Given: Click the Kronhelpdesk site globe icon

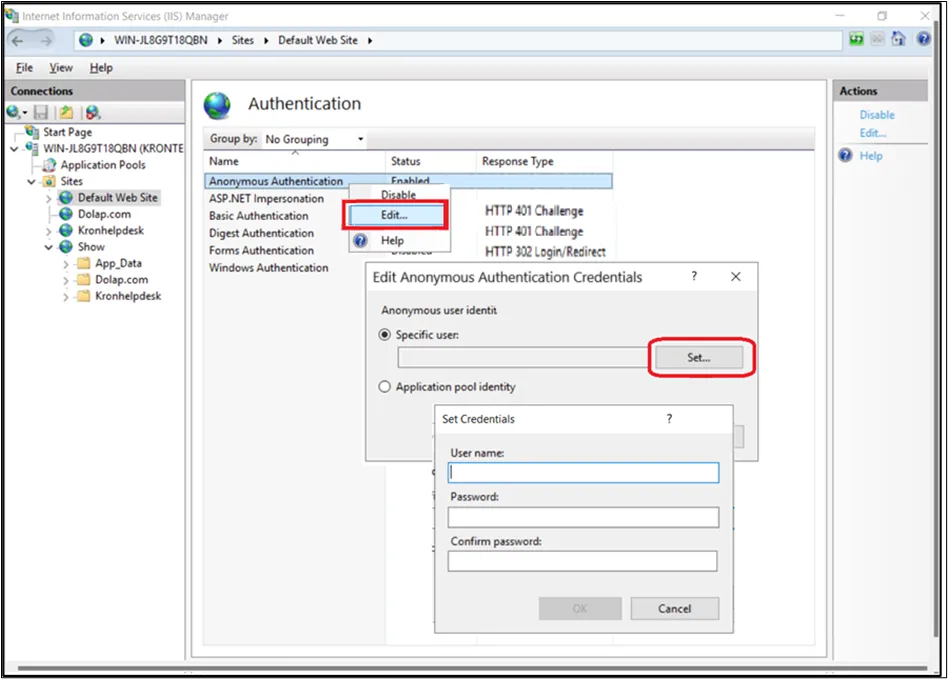Looking at the screenshot, I should 66,230.
